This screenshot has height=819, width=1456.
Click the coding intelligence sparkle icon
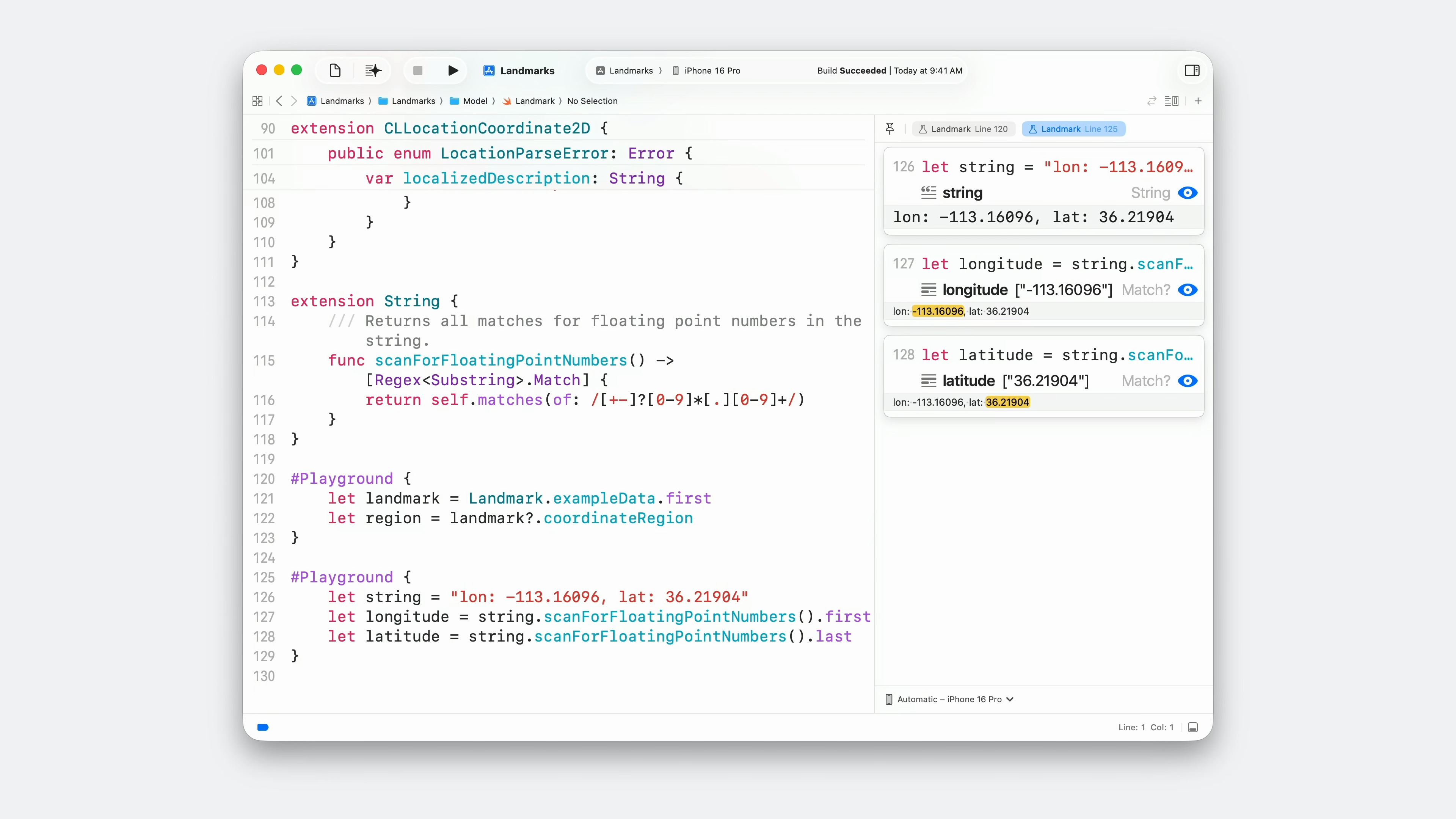[372, 70]
